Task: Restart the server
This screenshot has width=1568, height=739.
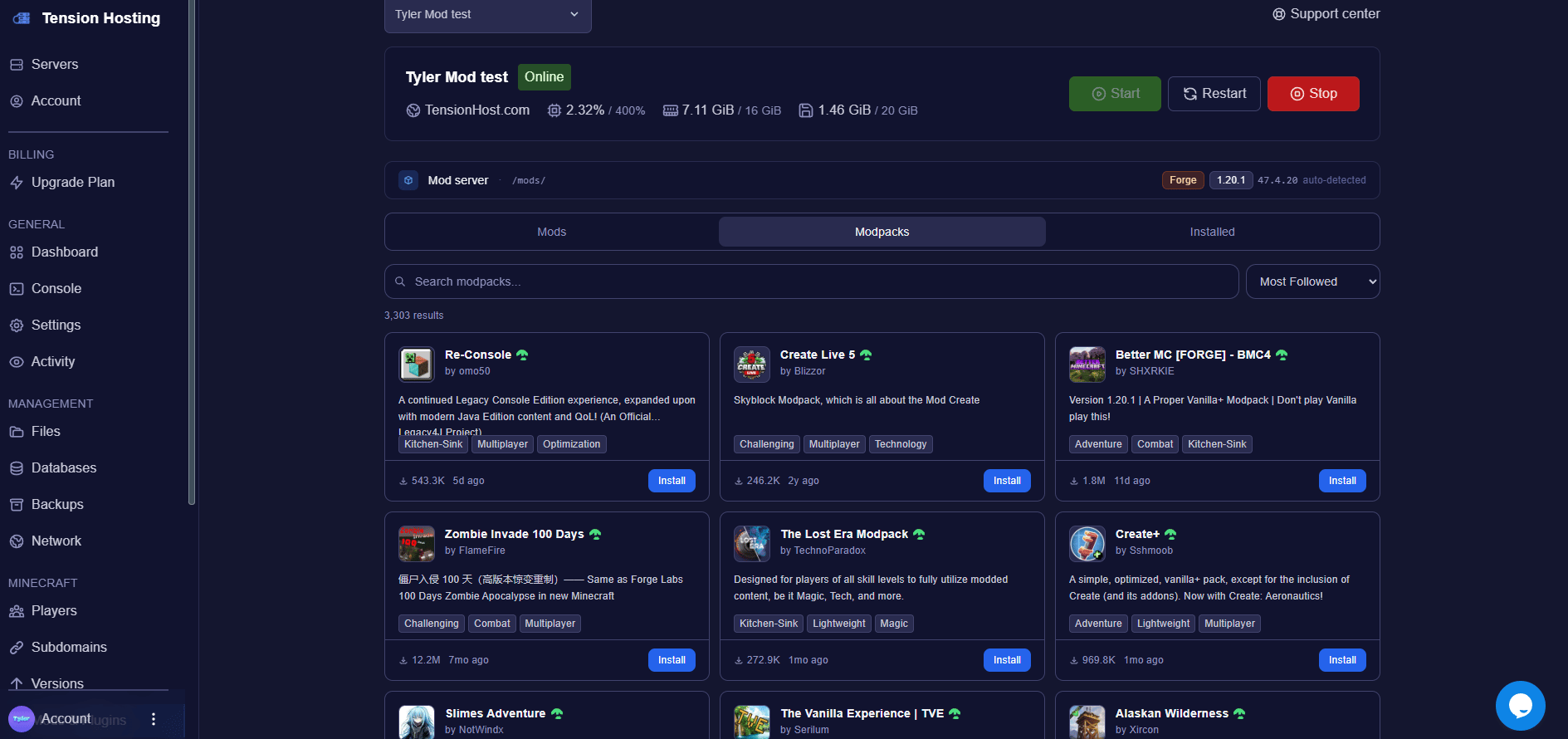Action: coord(1214,94)
